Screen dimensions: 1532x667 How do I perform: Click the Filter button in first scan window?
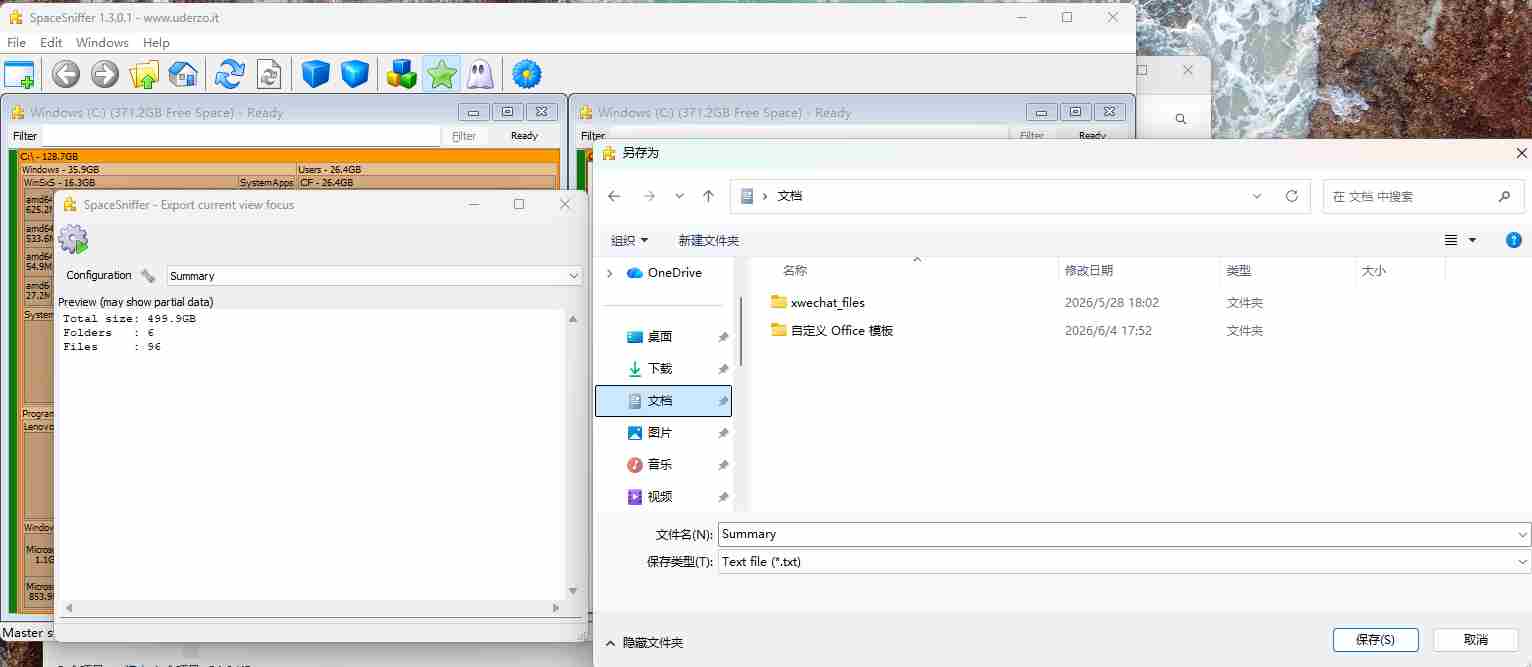pos(464,136)
